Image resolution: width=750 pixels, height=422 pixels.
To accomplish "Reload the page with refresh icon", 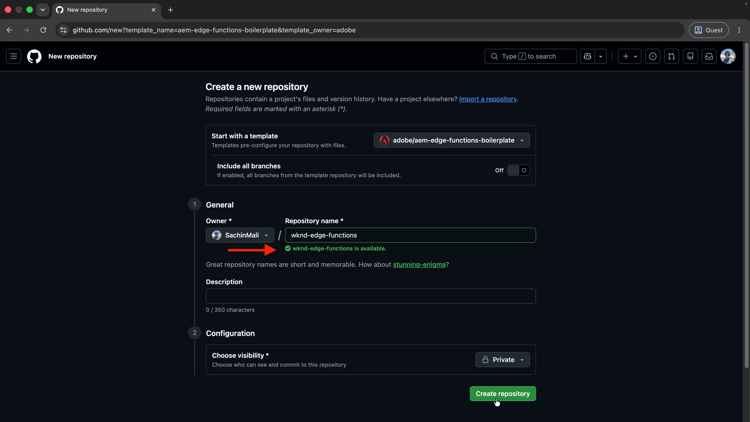I will (x=43, y=30).
